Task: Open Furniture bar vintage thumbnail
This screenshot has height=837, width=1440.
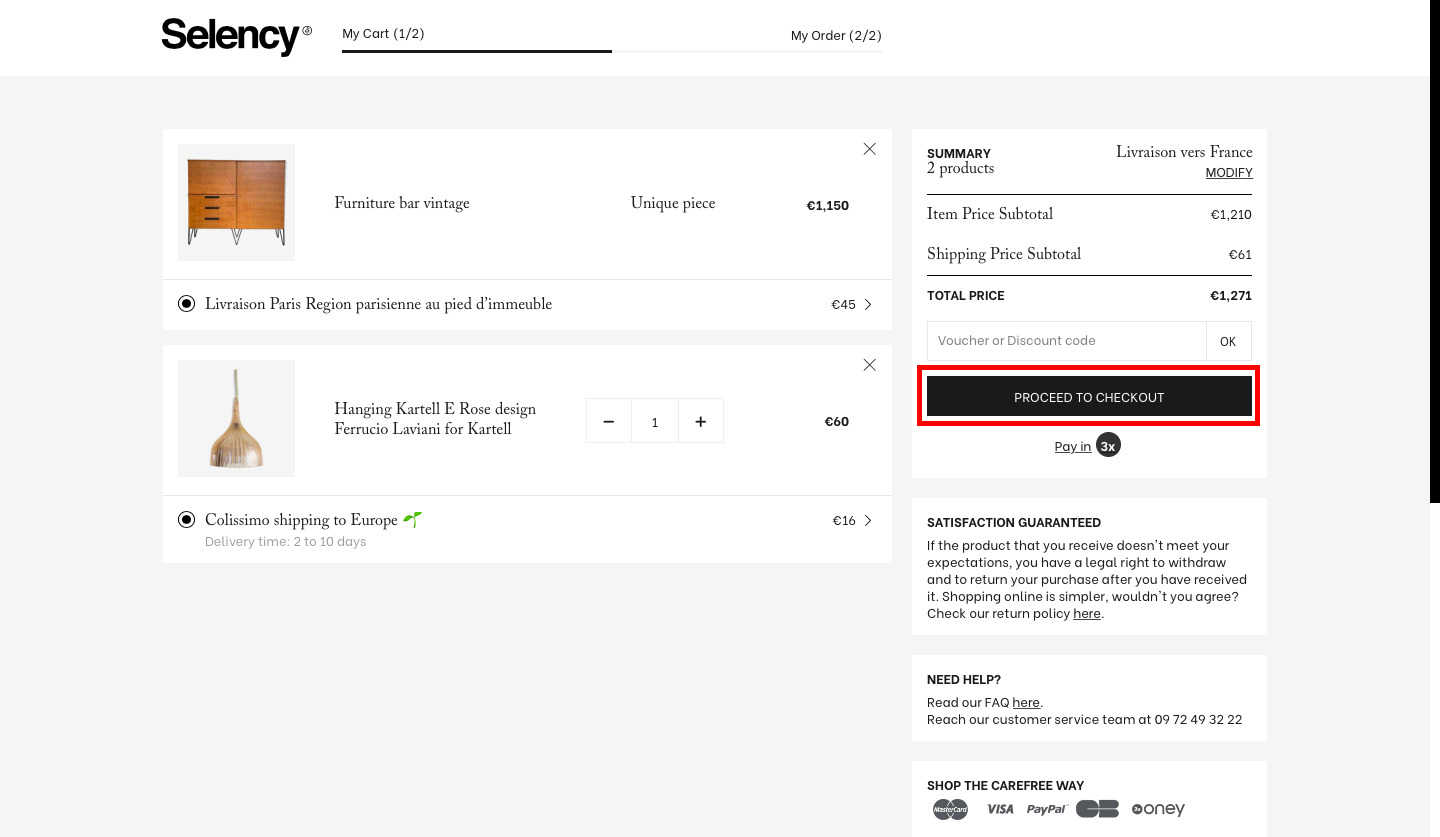Action: (x=236, y=202)
